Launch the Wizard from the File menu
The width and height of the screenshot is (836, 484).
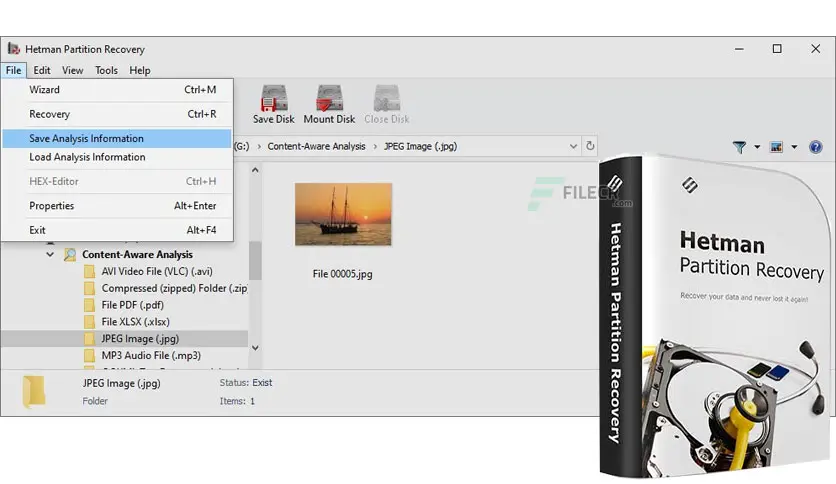point(44,90)
